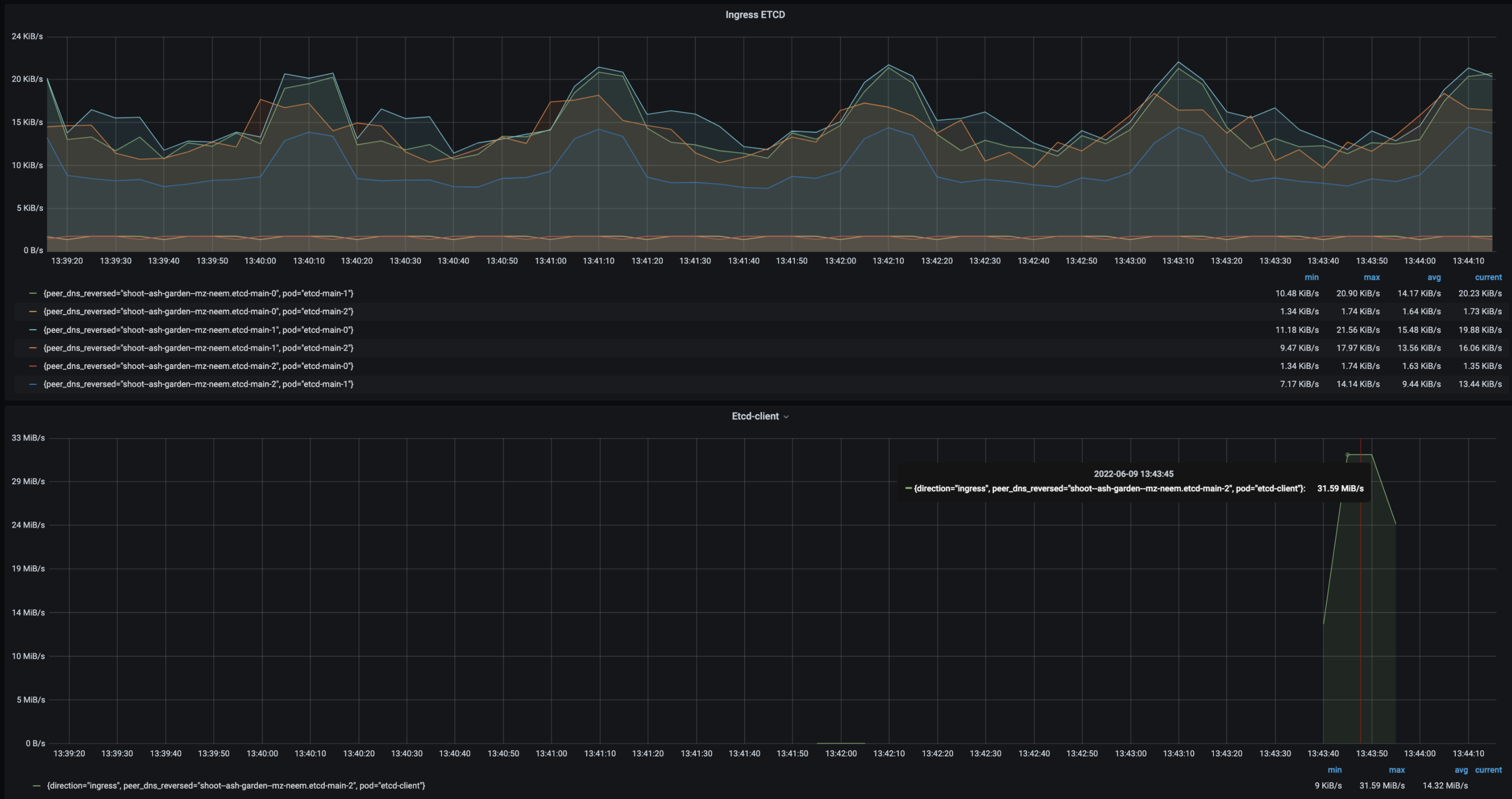Sort Ingress ETCD legend by min column

tap(1311, 277)
